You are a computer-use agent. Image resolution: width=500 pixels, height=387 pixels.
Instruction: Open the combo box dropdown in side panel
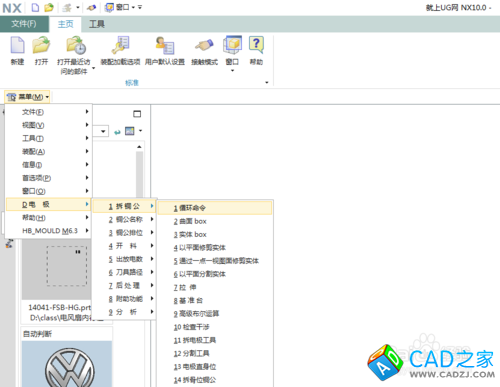[x=103, y=131]
